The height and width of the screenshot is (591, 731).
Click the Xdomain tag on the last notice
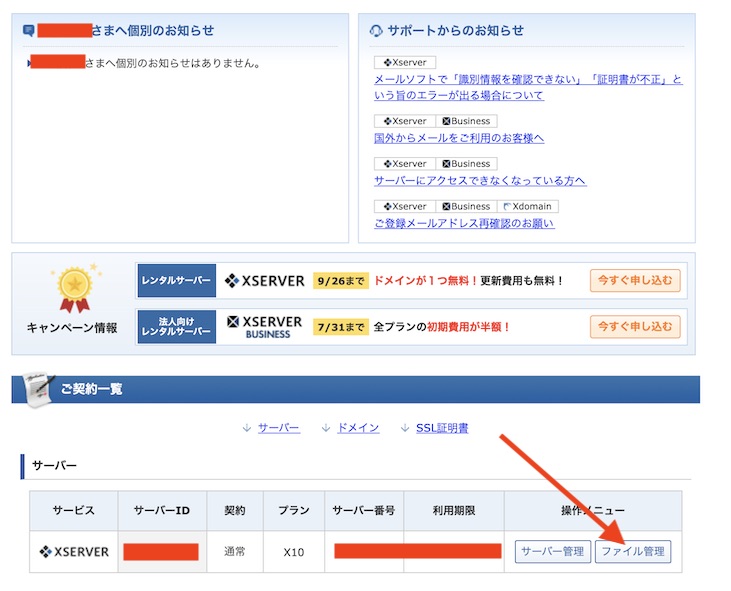(x=528, y=206)
